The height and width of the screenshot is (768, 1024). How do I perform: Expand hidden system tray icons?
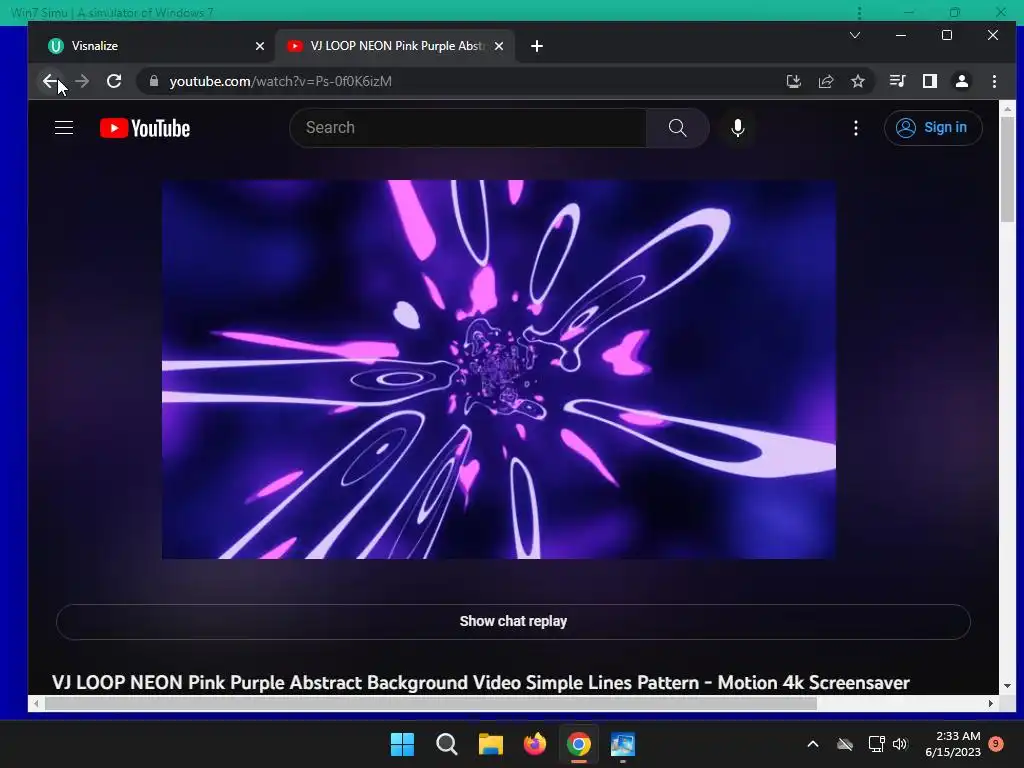(x=812, y=744)
